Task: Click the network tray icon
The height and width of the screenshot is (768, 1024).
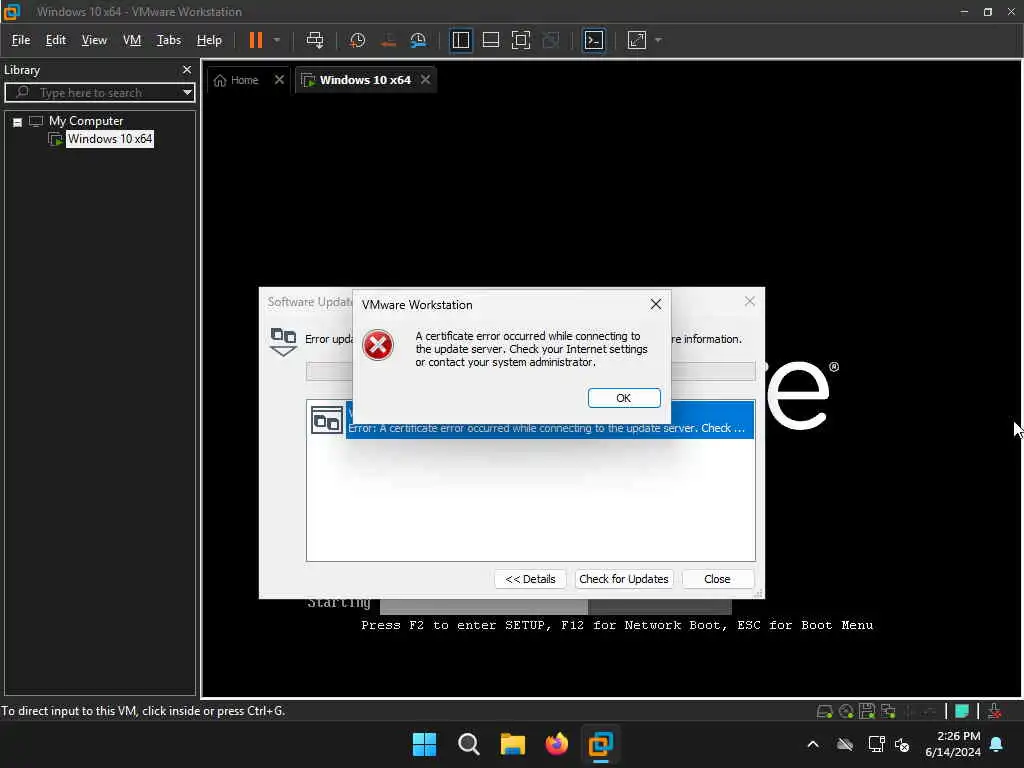Action: (x=876, y=744)
